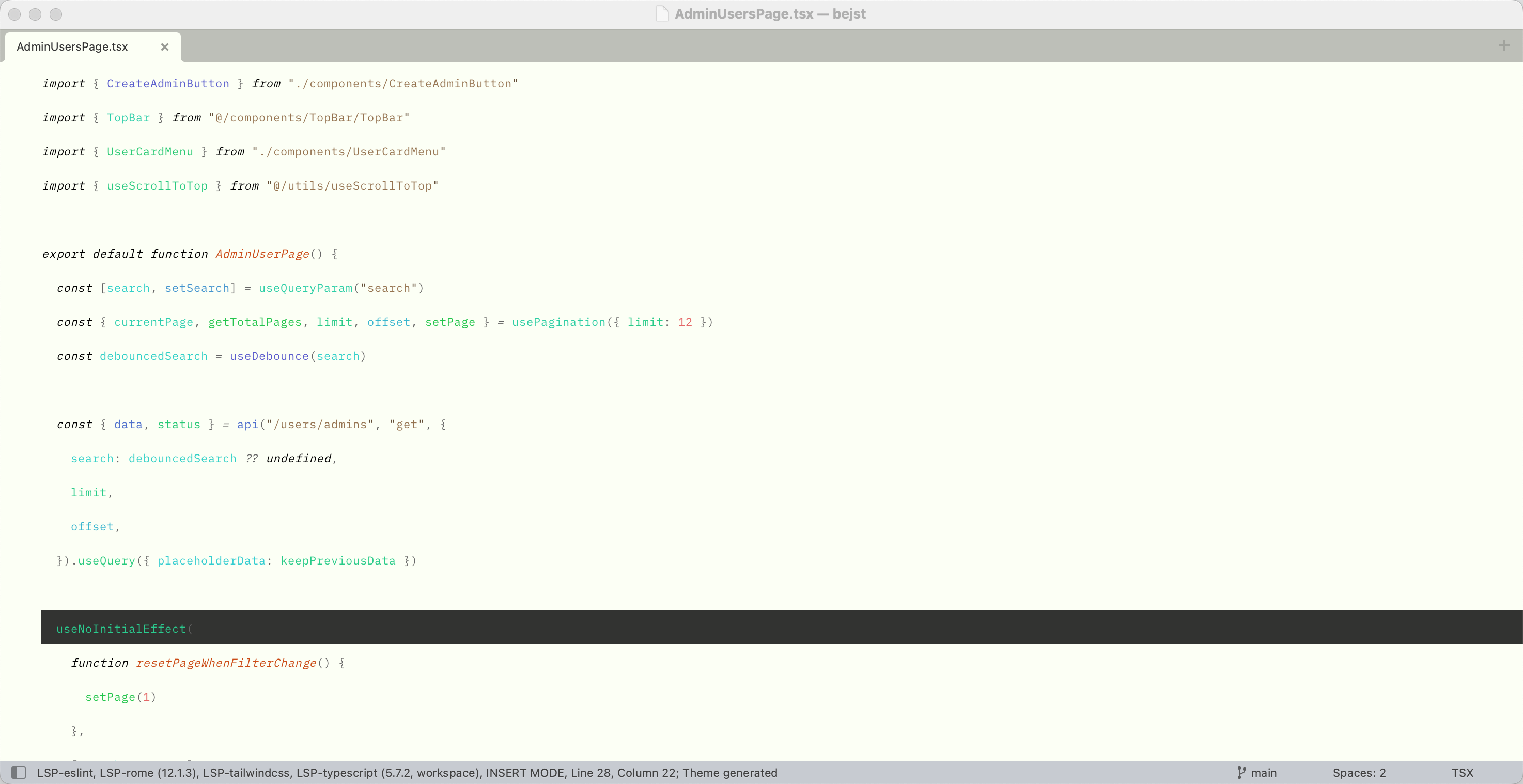Viewport: 1523px width, 784px height.
Task: Click the "./components/UserCardMenu" path string
Action: coord(349,152)
